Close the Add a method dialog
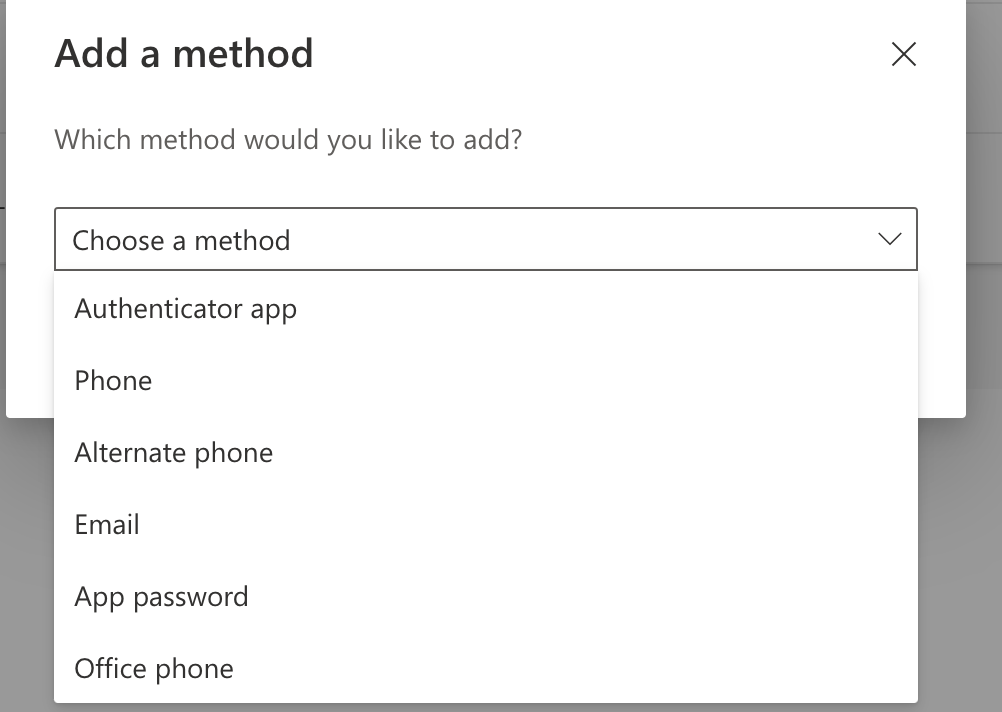1002x712 pixels. tap(903, 54)
